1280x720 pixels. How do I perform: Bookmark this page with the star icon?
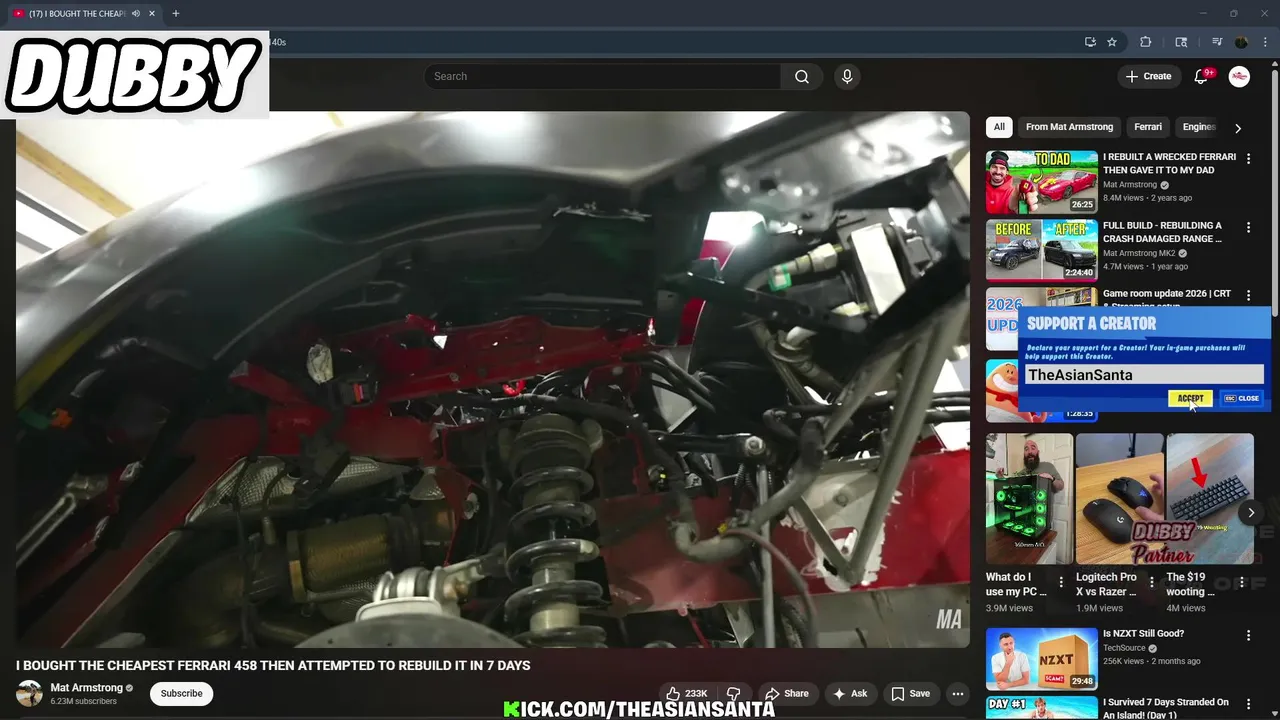[x=1112, y=42]
